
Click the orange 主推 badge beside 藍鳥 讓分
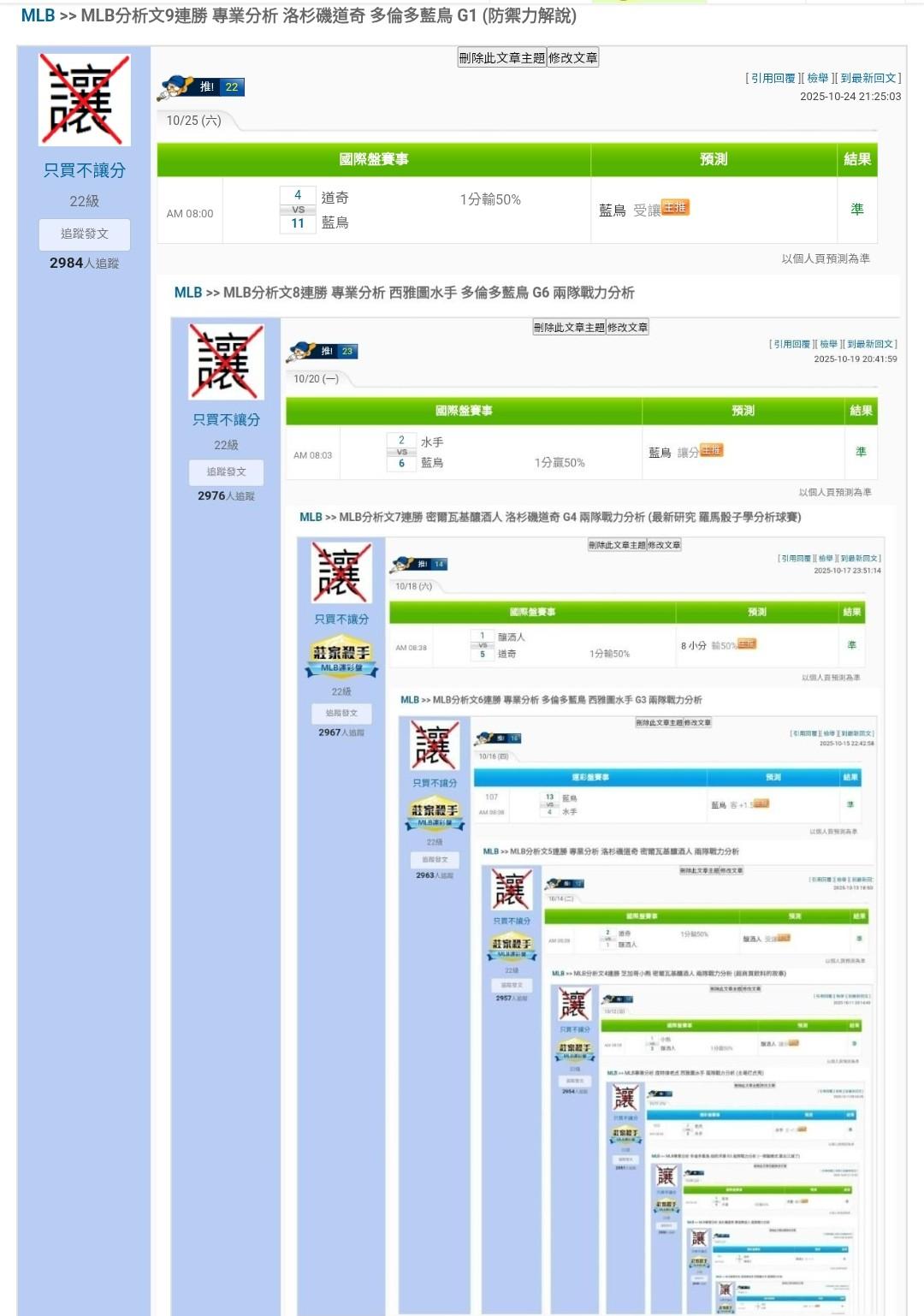coord(712,451)
